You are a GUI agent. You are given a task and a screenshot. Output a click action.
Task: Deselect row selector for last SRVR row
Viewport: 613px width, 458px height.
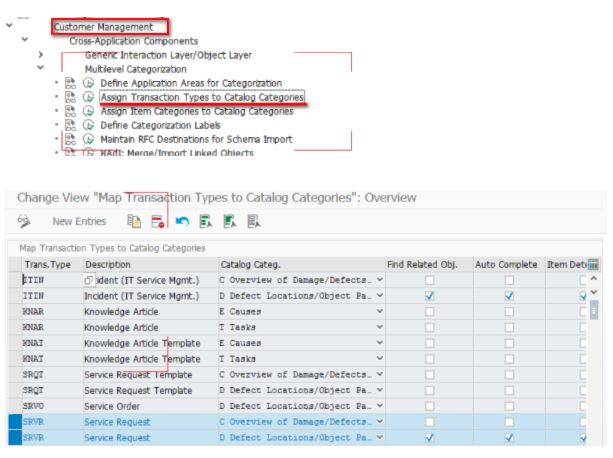pos(15,438)
